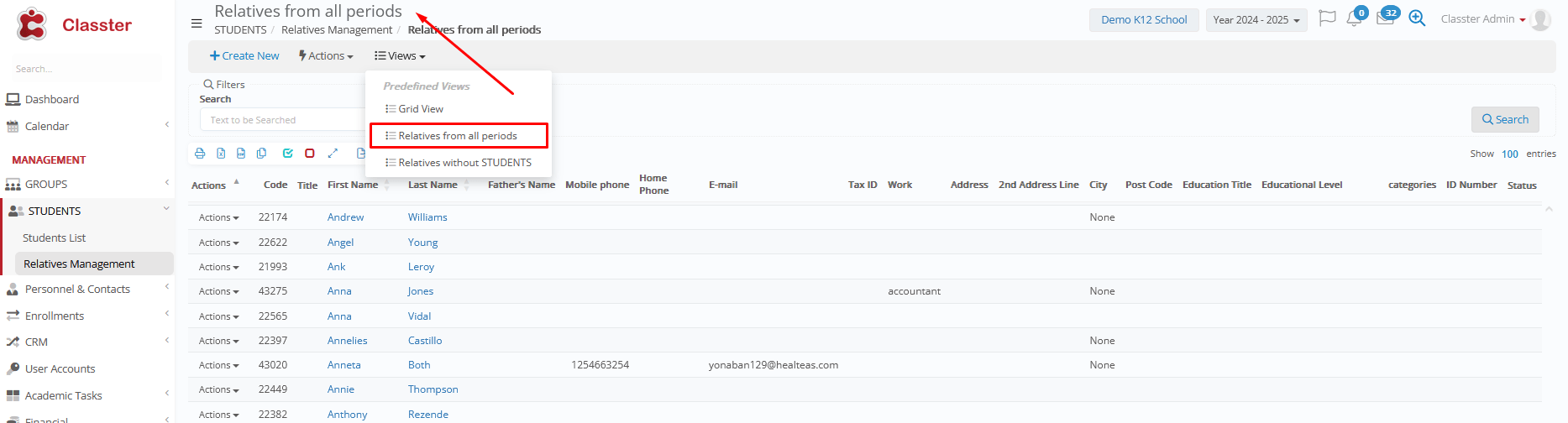Screen dimensions: 1568x423
Task: Click the Create New button
Action: (x=244, y=56)
